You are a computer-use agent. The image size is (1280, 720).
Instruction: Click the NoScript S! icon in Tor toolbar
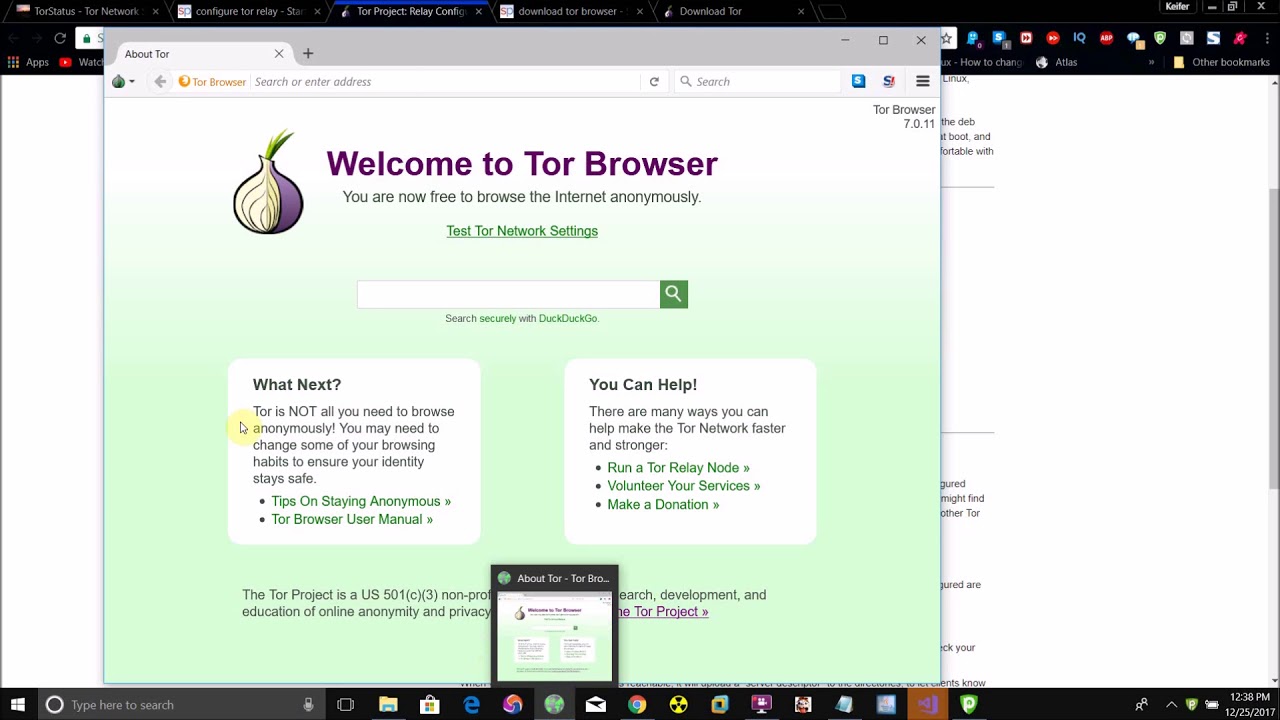[x=889, y=82]
